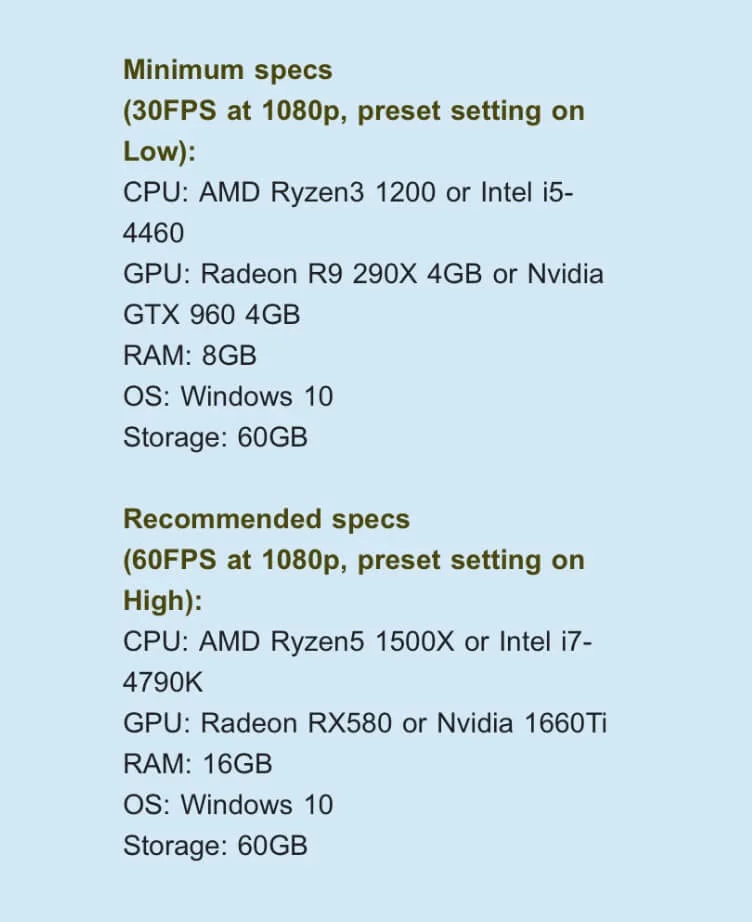The image size is (752, 922).
Task: Click the "High):" heading text
Action: (163, 601)
